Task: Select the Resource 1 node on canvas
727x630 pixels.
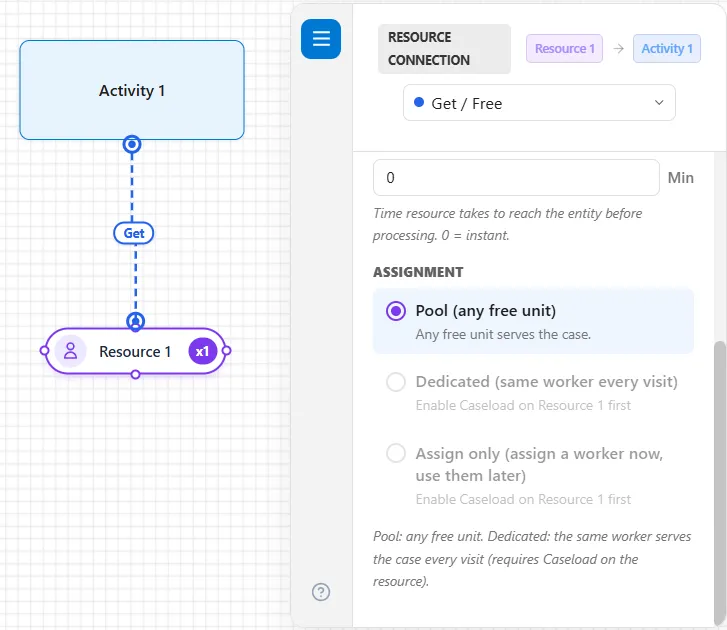Action: [x=135, y=351]
